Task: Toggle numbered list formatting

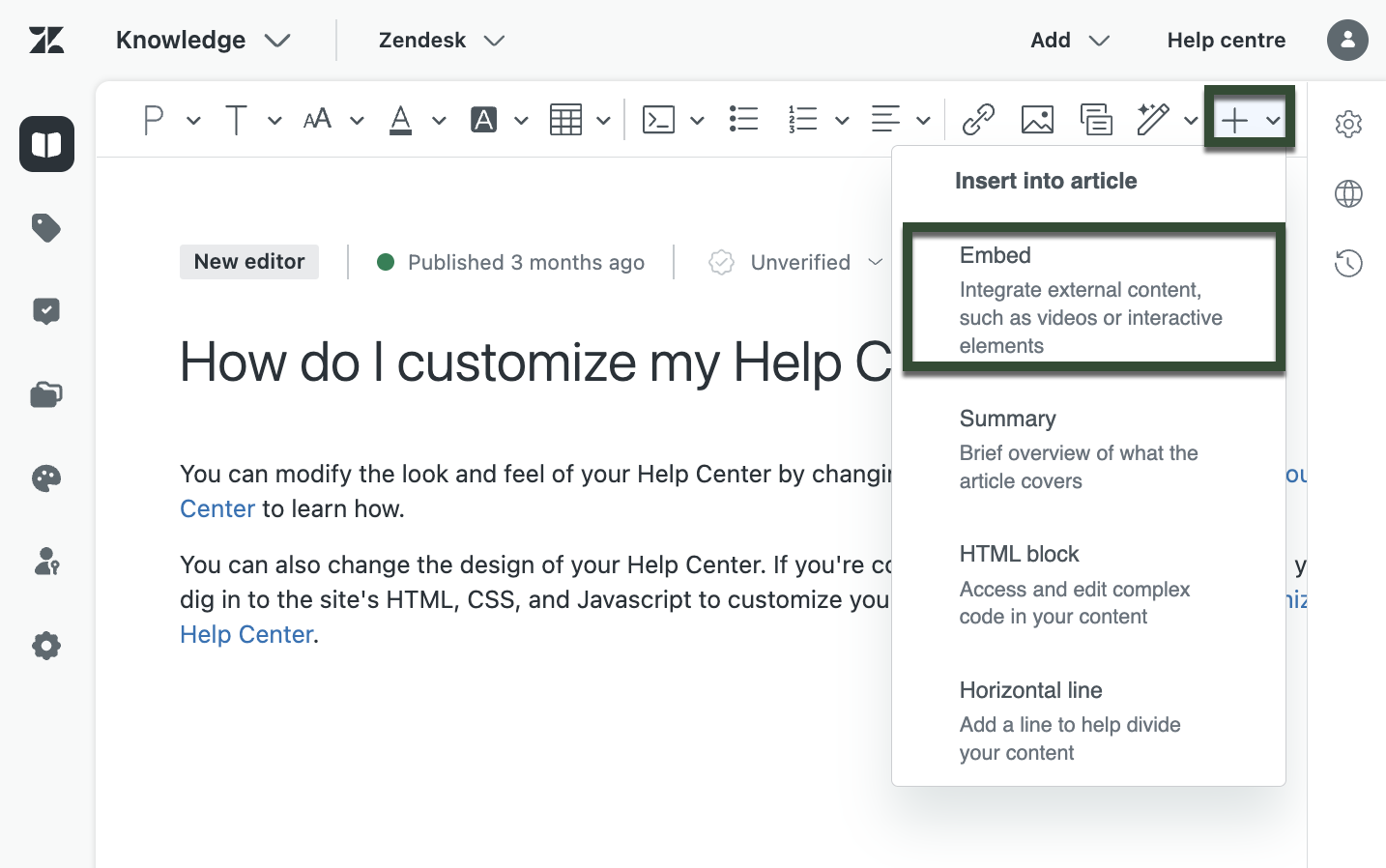Action: coord(803,119)
